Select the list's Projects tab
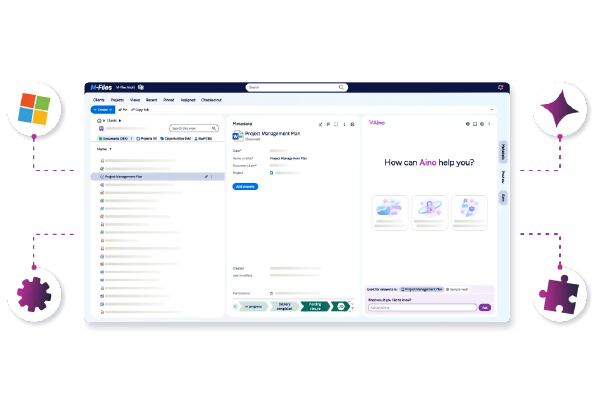This screenshot has width=600, height=415. pyautogui.click(x=147, y=138)
